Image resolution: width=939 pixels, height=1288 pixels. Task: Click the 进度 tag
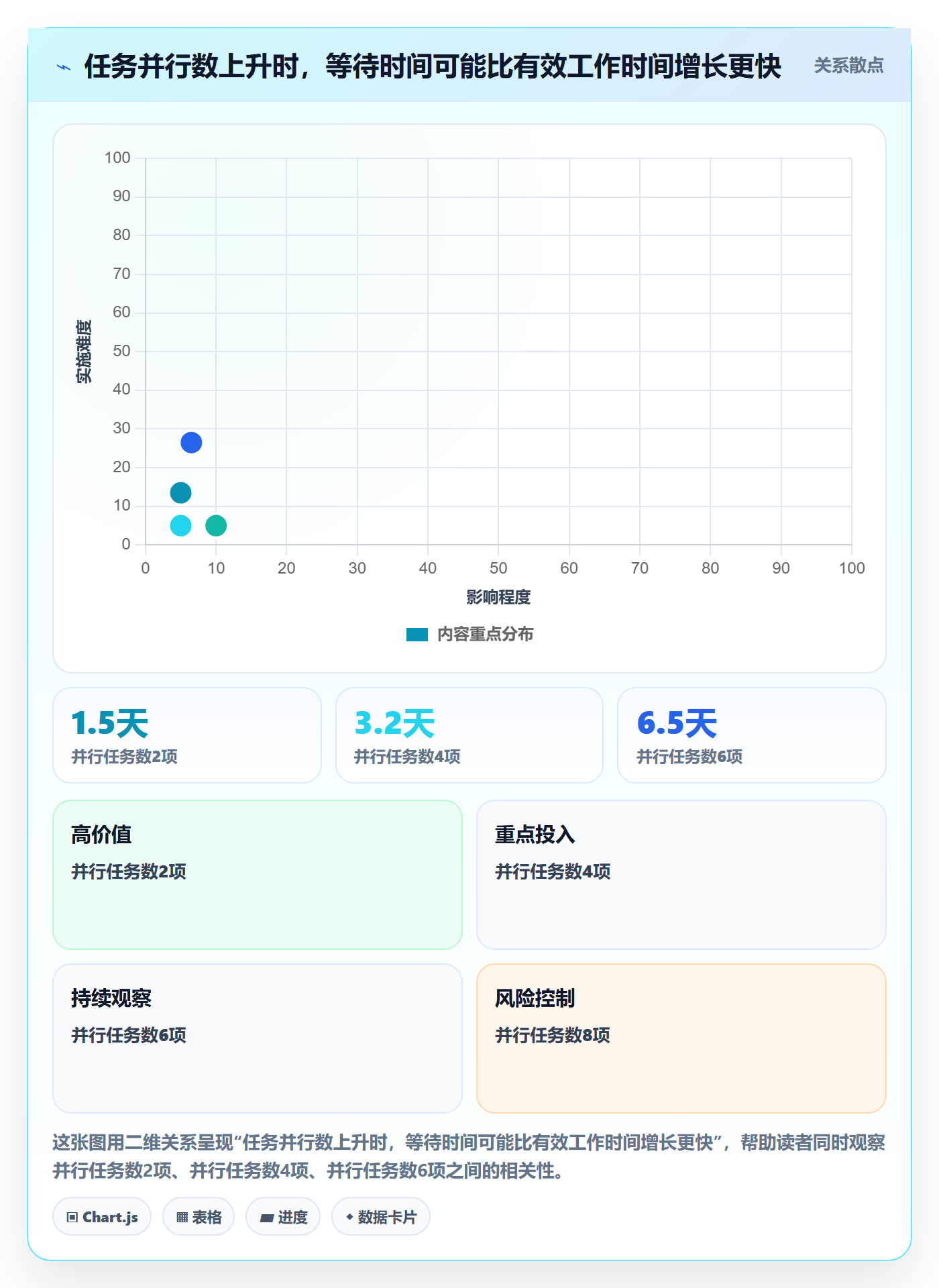point(283,1217)
